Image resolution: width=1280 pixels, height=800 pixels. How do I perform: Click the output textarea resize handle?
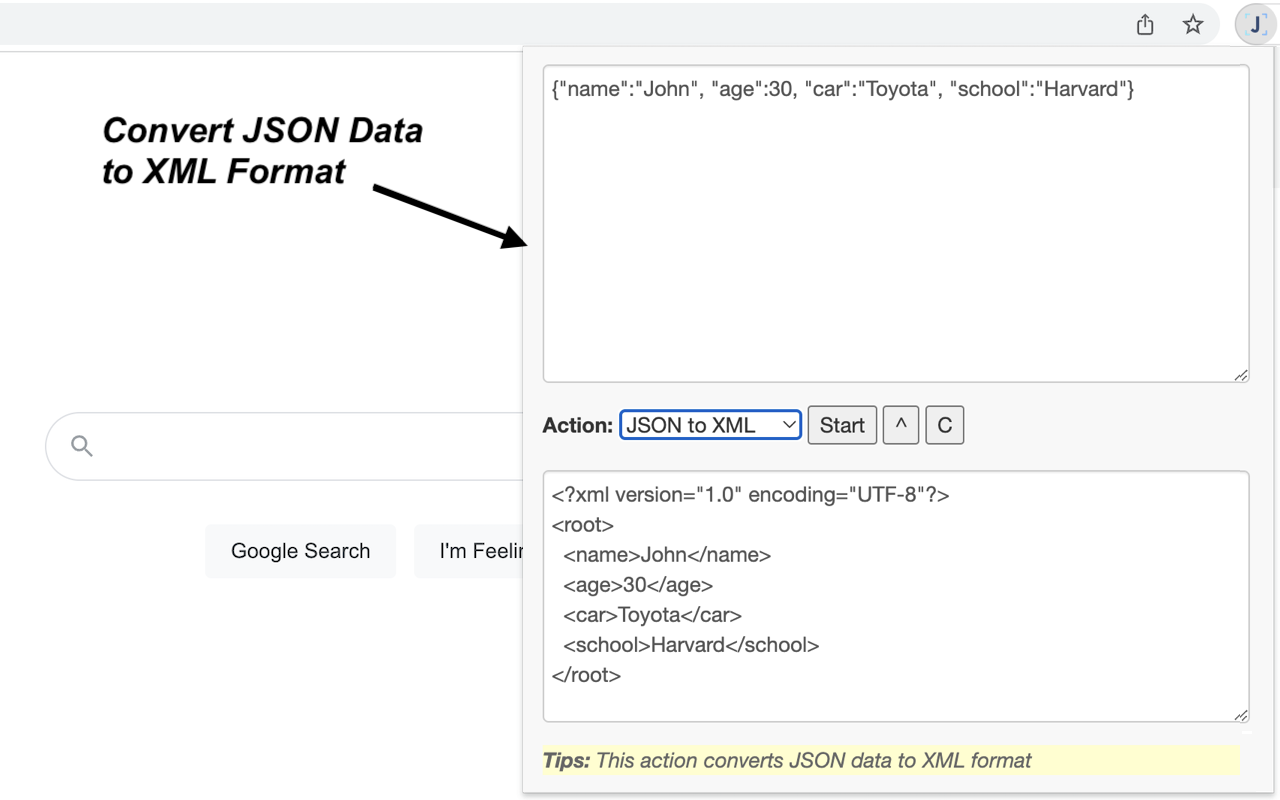point(1242,715)
